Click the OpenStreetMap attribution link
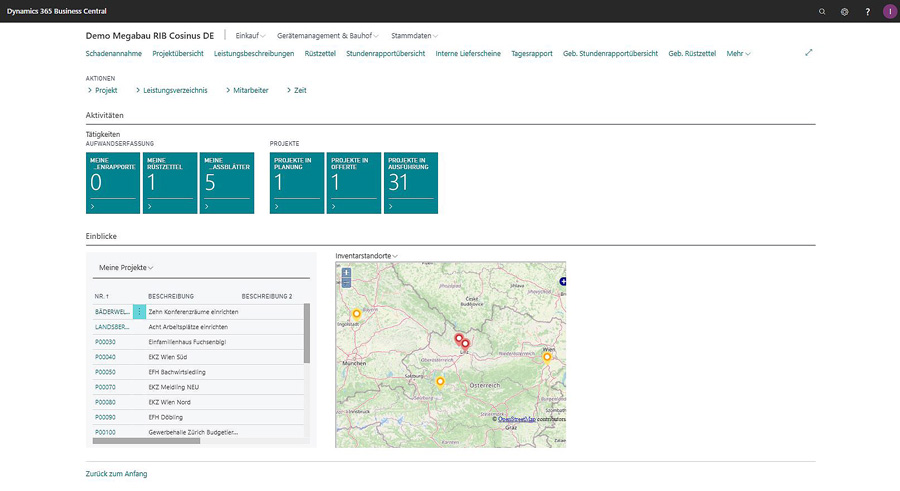The width and height of the screenshot is (900, 491). [516, 419]
